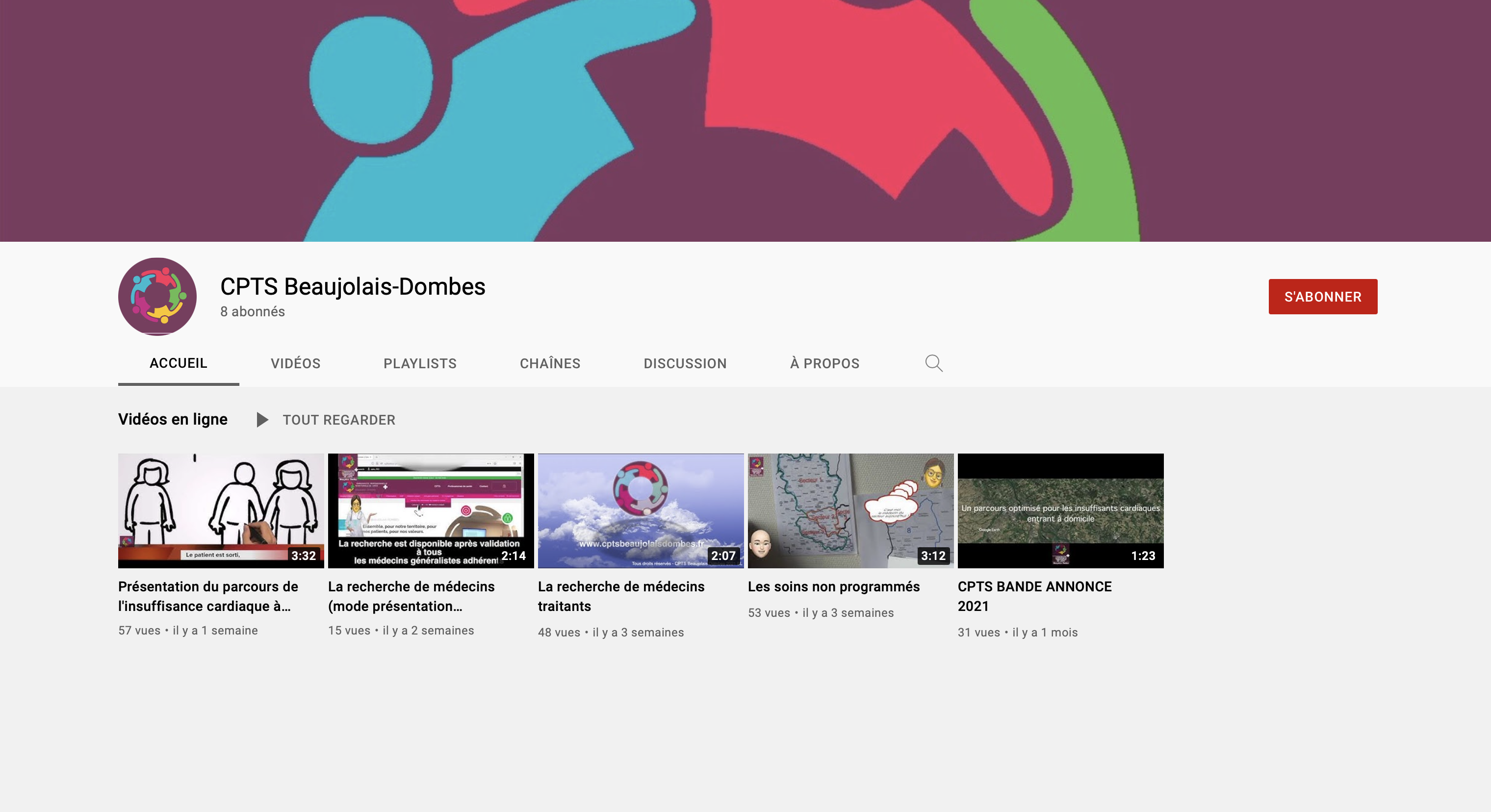This screenshot has width=1491, height=812.
Task: Click the play triangle beside Tout regarder
Action: [x=262, y=420]
